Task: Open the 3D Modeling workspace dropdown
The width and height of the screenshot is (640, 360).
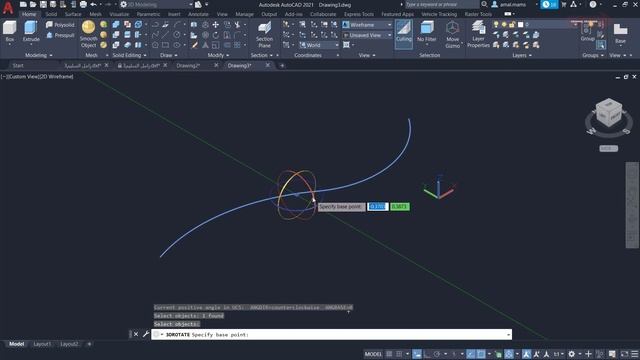Action: click(157, 4)
